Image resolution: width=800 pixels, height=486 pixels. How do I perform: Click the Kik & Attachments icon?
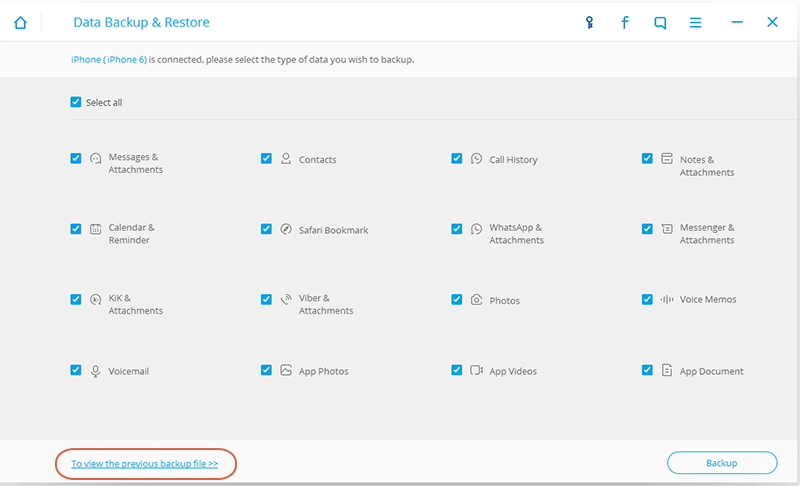coord(95,299)
